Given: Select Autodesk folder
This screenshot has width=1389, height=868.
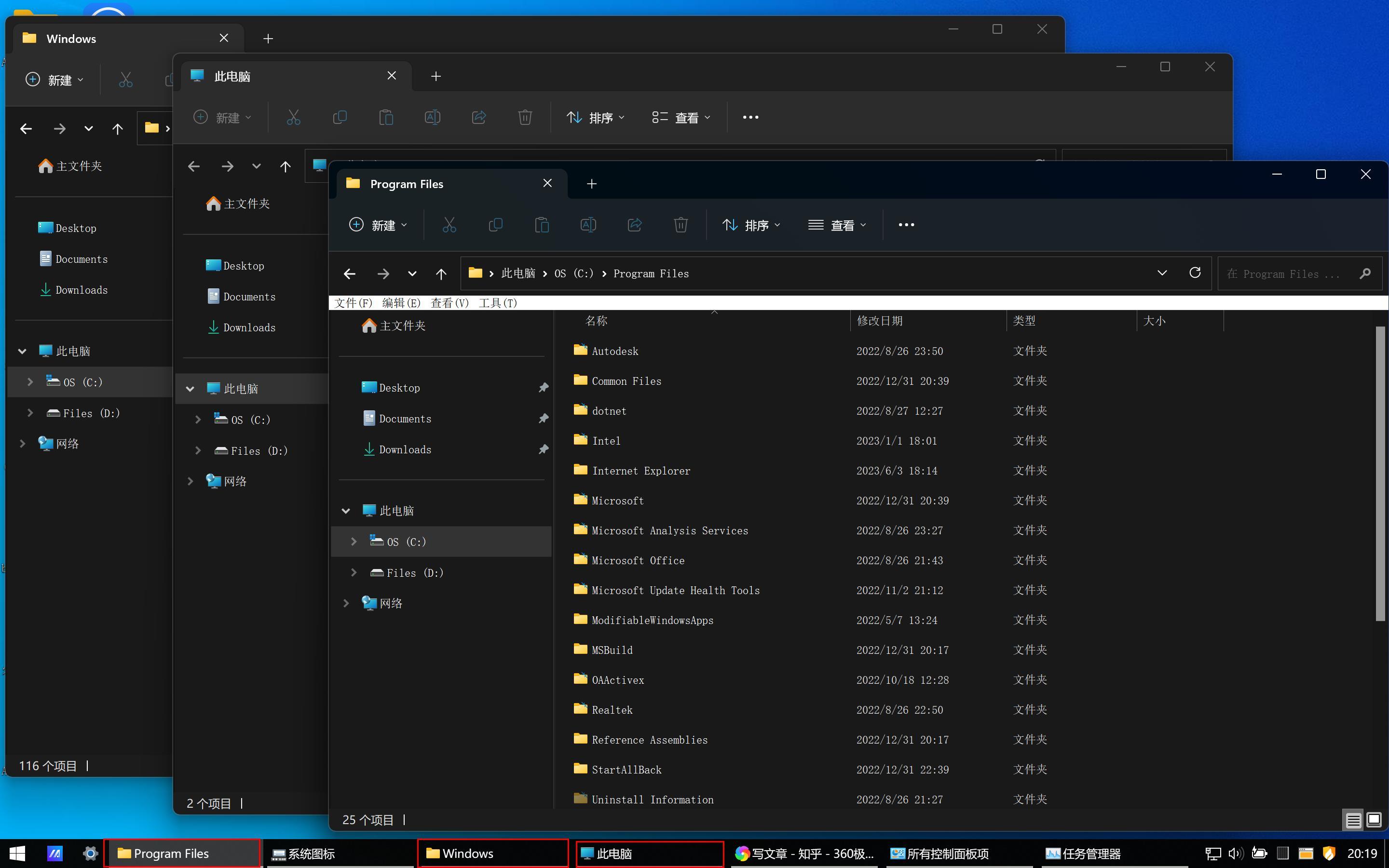Looking at the screenshot, I should click(x=615, y=351).
